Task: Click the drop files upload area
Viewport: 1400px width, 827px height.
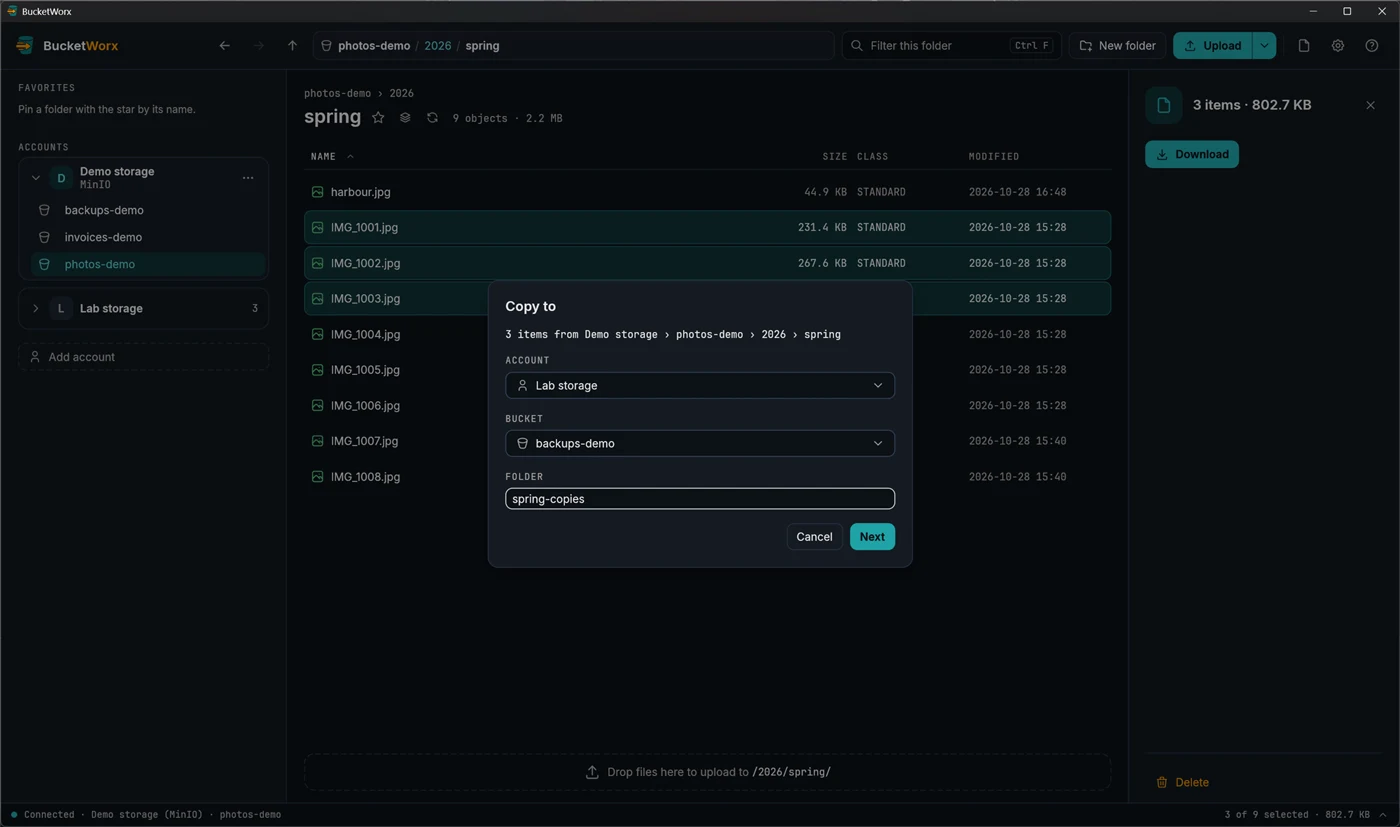Action: coord(707,772)
